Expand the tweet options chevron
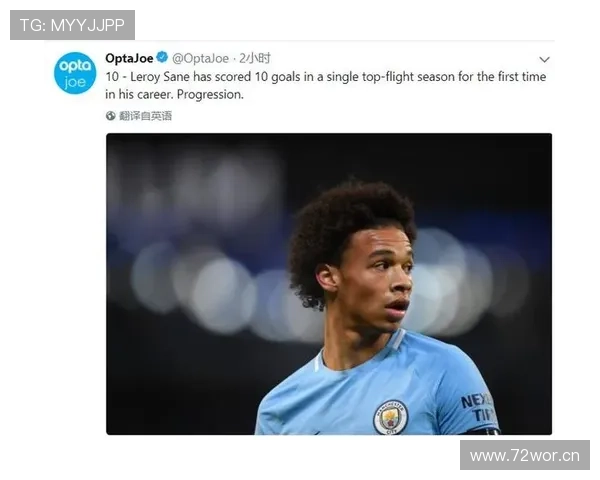Image resolution: width=600 pixels, height=480 pixels. pos(544,59)
